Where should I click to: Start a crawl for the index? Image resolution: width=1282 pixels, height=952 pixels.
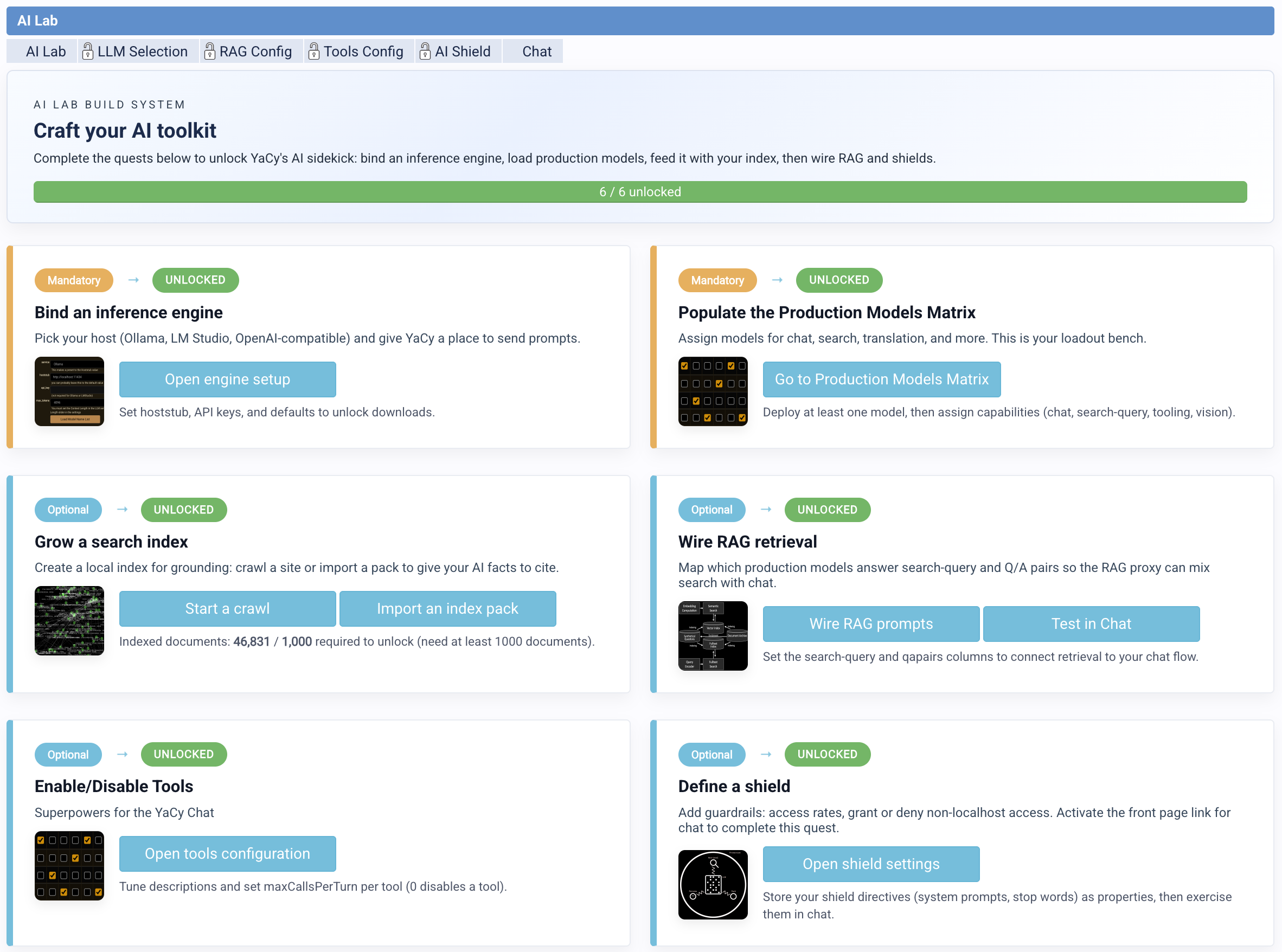[227, 608]
